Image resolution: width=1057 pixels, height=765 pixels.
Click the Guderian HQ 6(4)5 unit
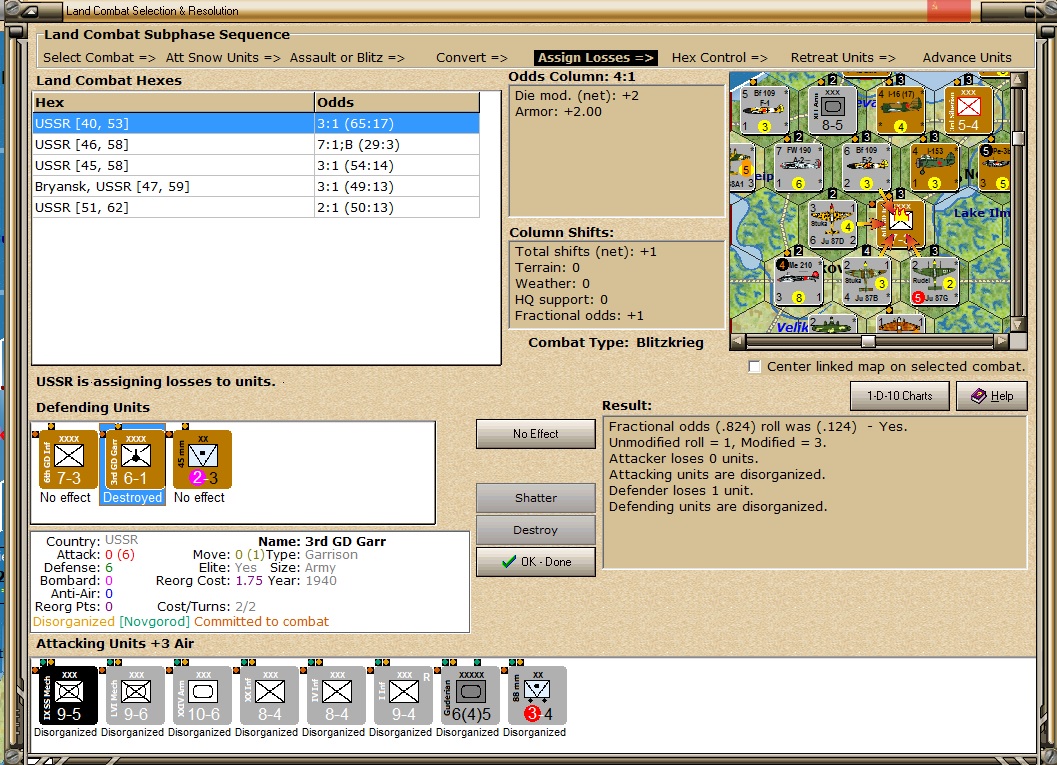pyautogui.click(x=471, y=696)
